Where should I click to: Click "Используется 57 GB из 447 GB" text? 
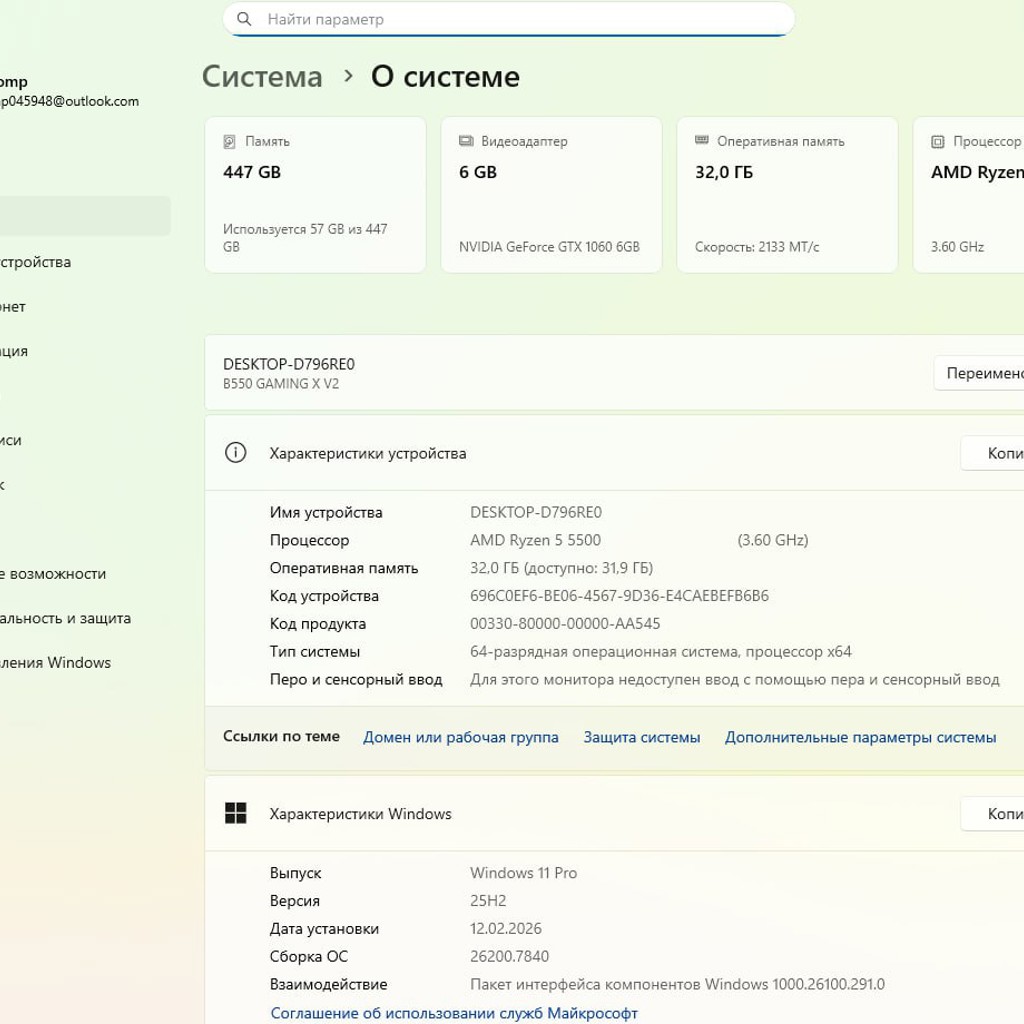click(x=305, y=238)
